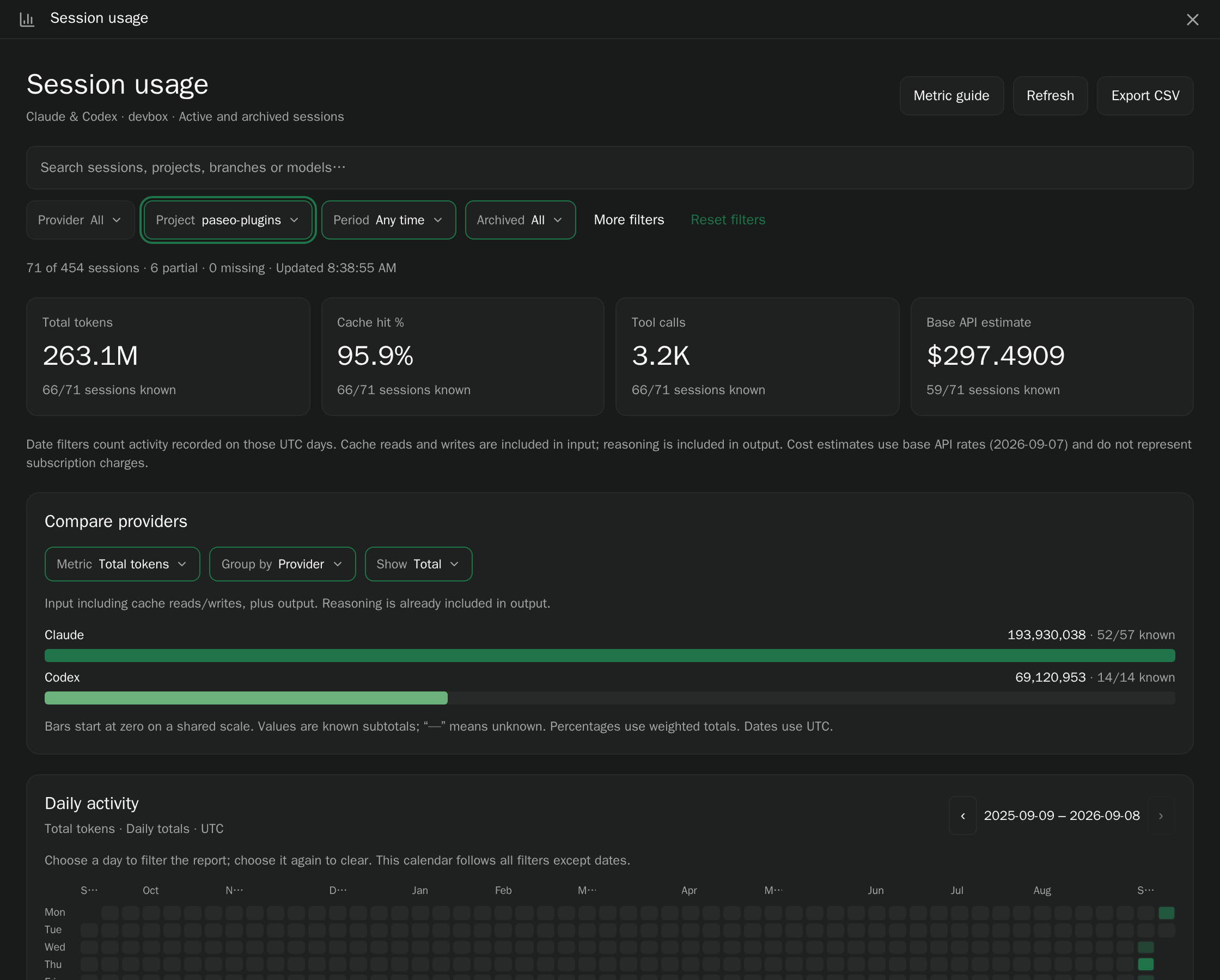
Task: Click the Thu weekday label in the calendar
Action: click(x=53, y=965)
